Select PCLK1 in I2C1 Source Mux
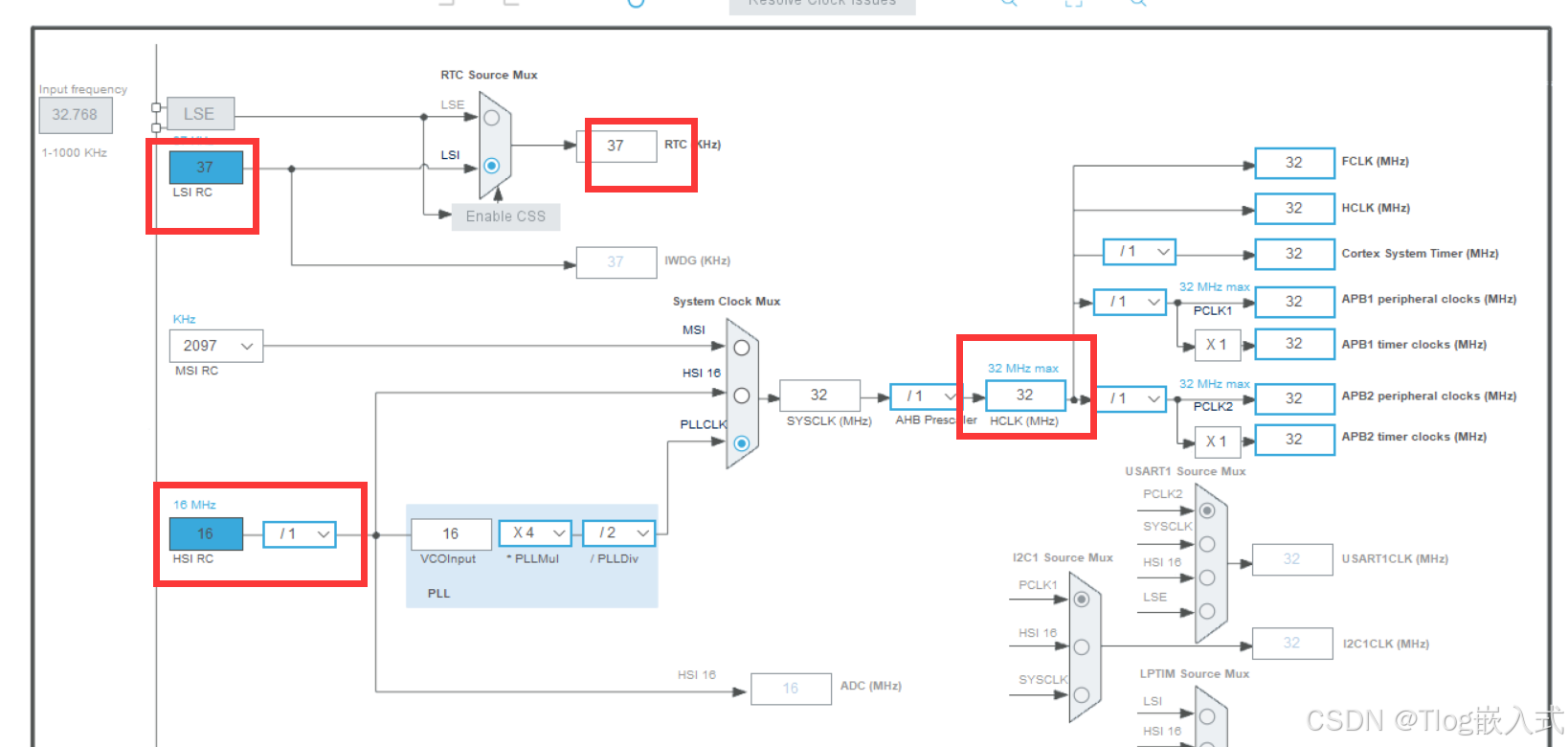This screenshot has width=1568, height=747. click(x=1082, y=600)
